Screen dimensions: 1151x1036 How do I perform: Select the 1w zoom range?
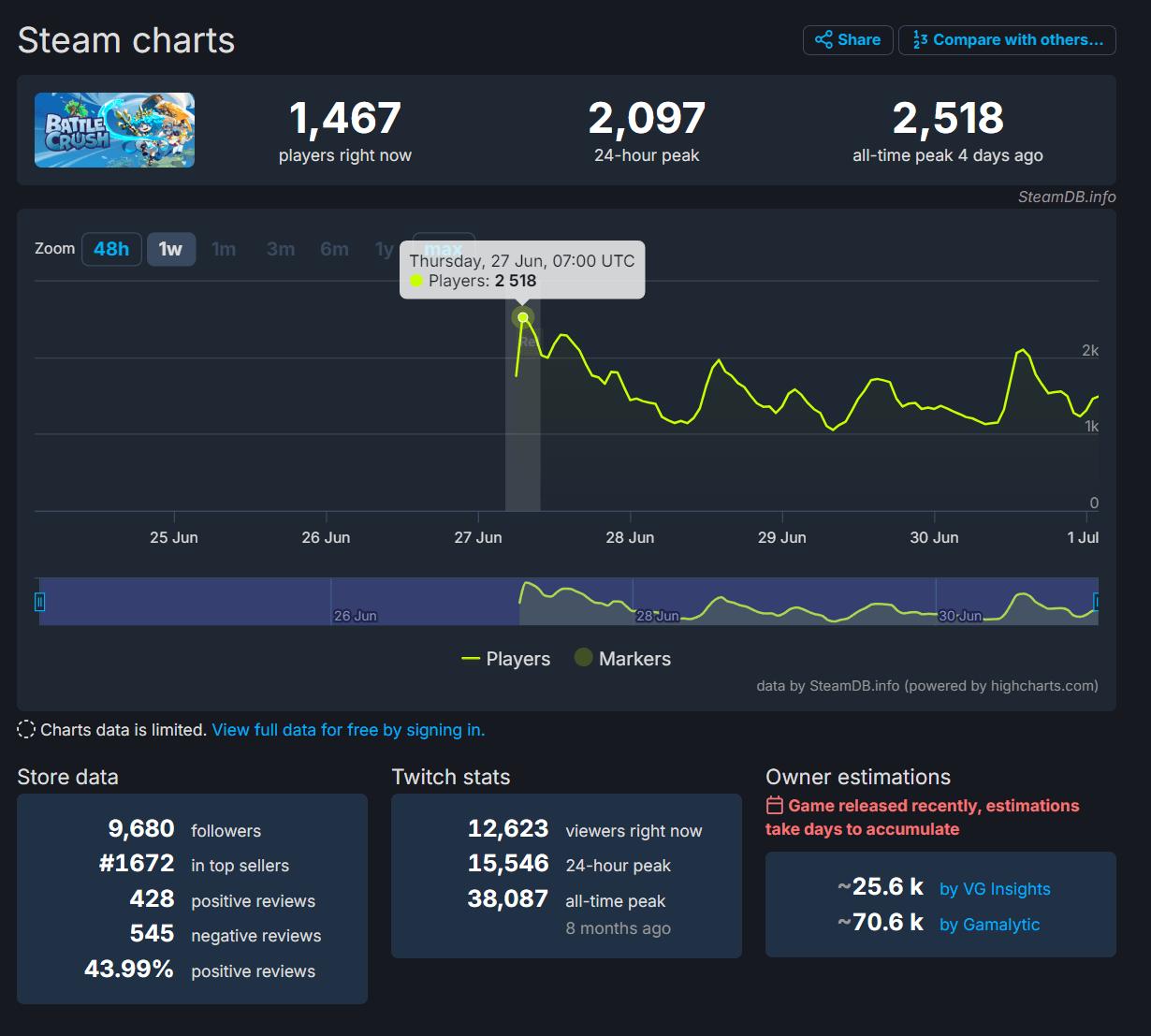(170, 249)
